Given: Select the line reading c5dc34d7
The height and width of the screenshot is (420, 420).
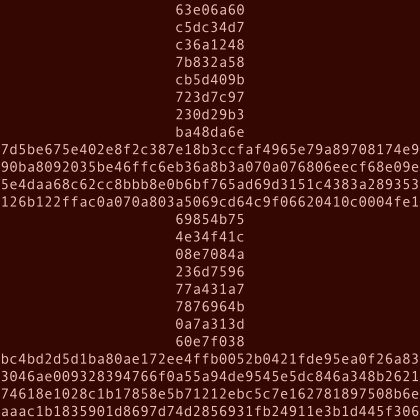Looking at the screenshot, I should (x=210, y=27).
